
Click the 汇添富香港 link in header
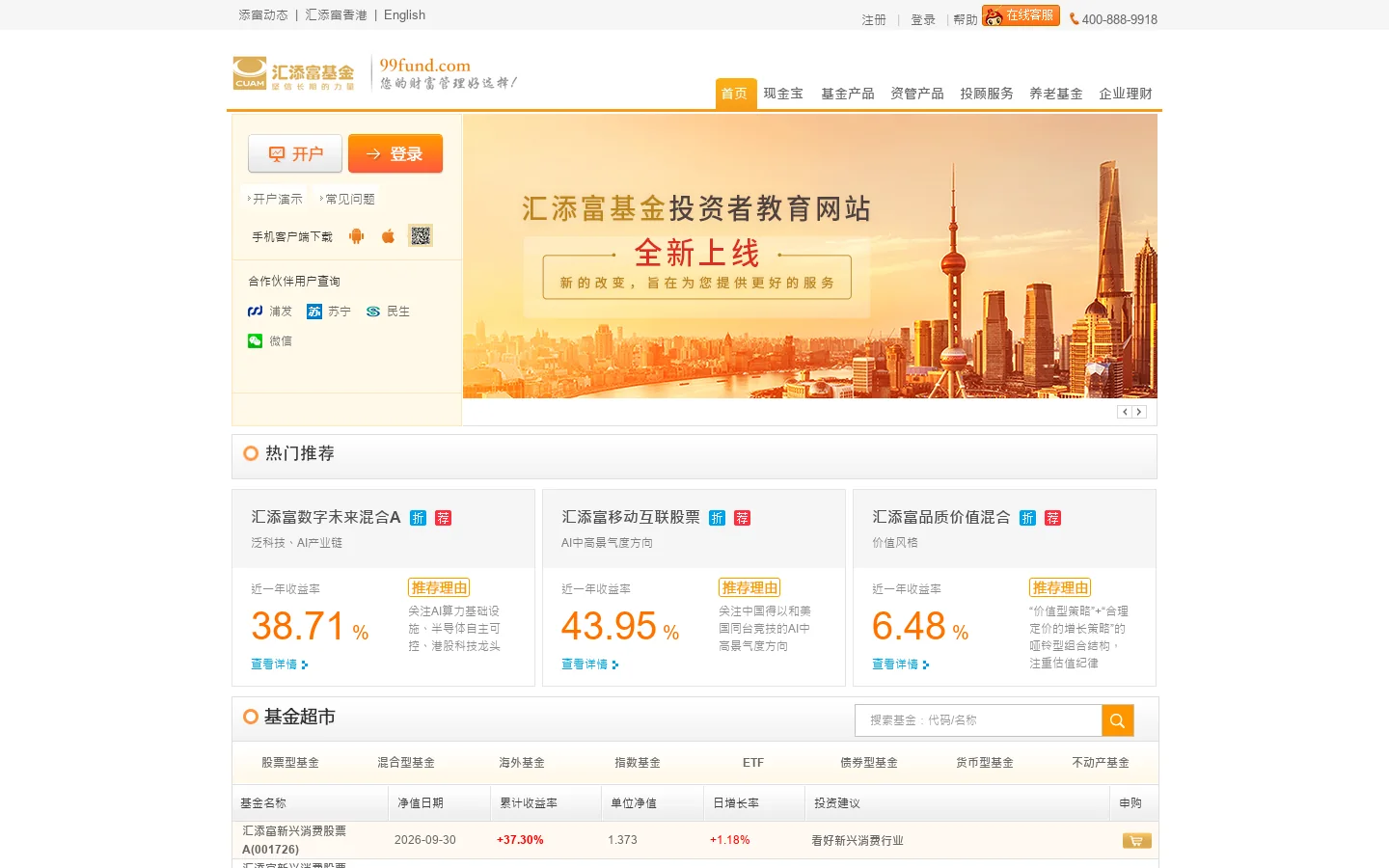point(336,15)
